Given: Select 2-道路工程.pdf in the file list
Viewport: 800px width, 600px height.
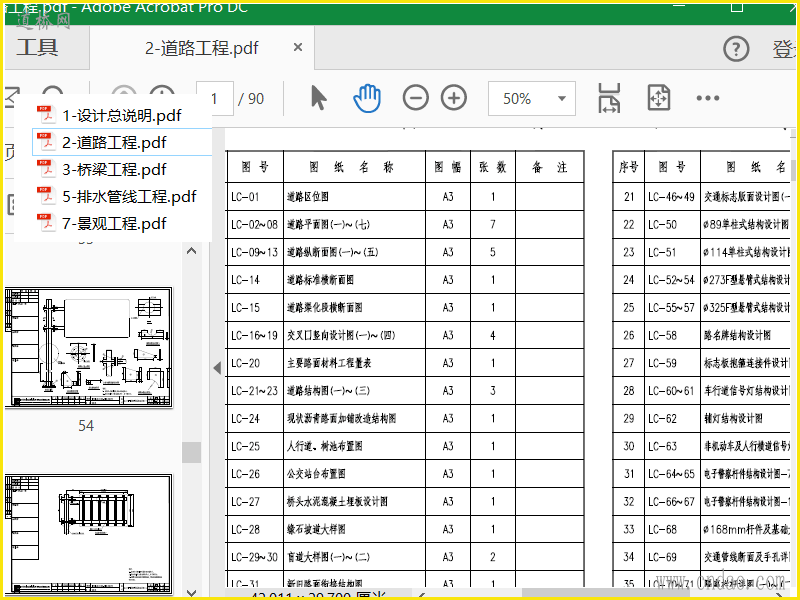Looking at the screenshot, I should 122,142.
